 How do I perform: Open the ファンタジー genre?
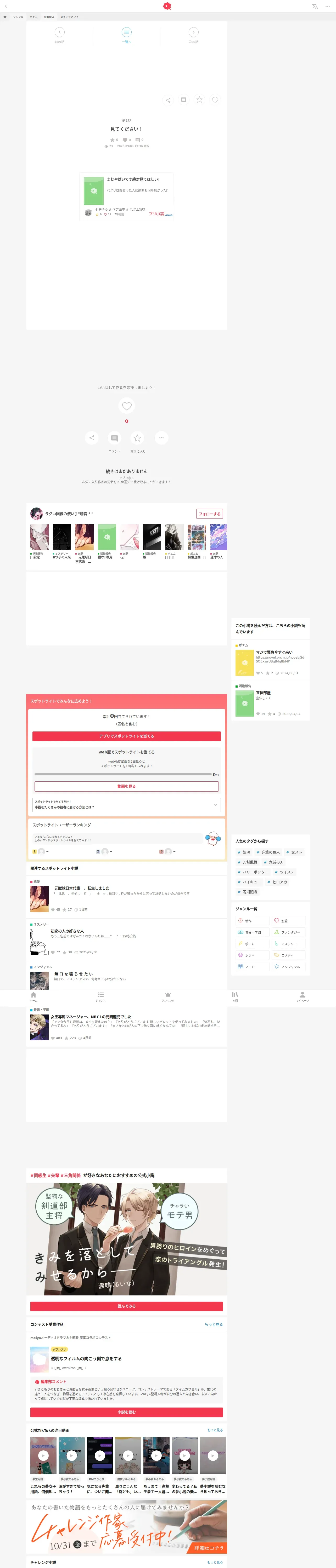tap(288, 932)
